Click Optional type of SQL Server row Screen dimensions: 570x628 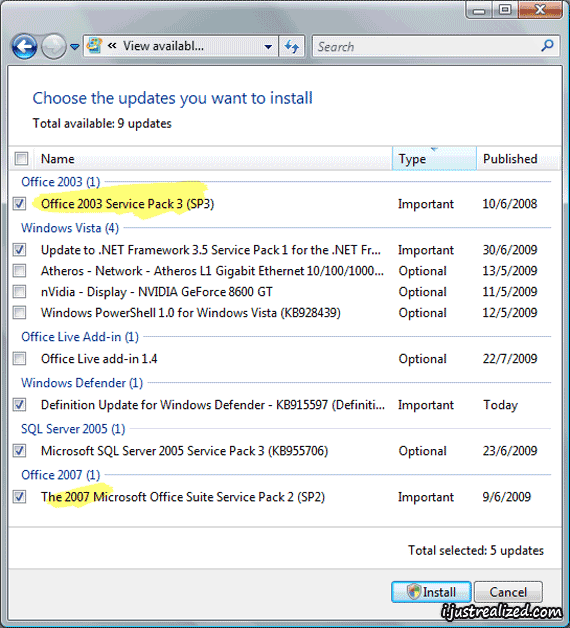click(x=422, y=451)
